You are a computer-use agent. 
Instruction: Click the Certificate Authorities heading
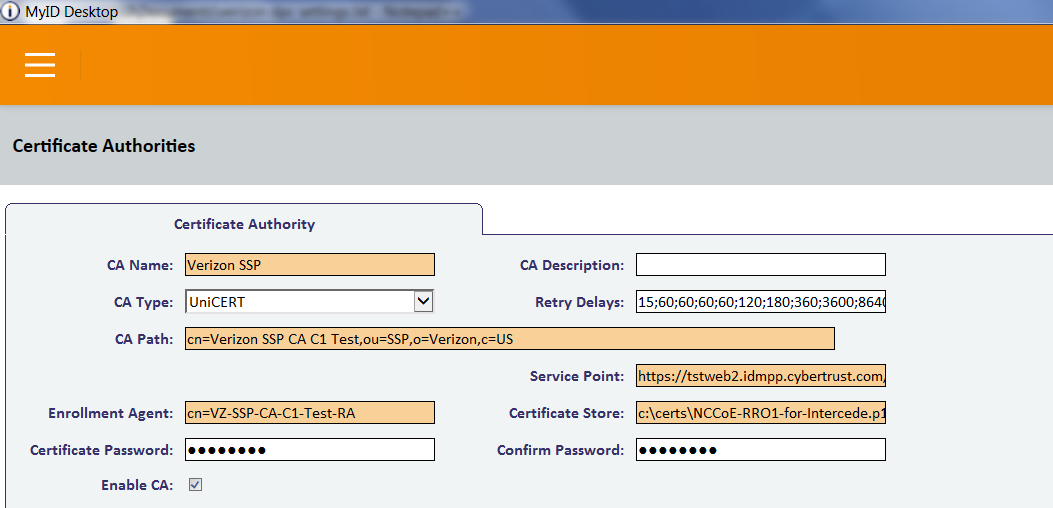pos(104,146)
